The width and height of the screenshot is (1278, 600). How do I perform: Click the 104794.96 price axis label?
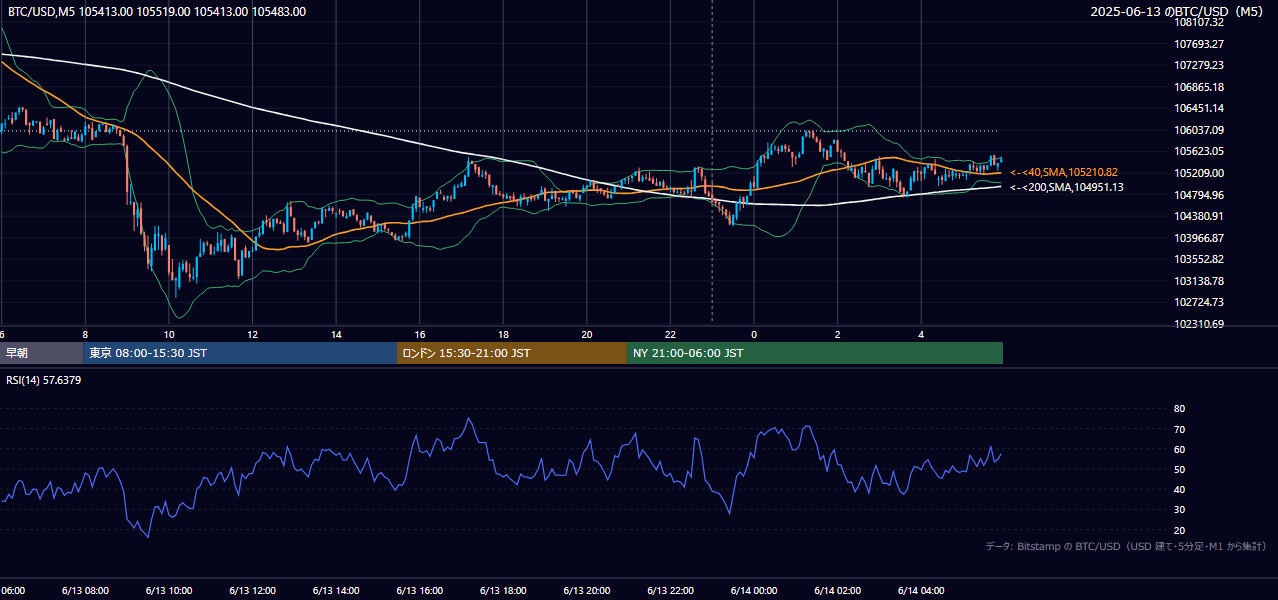(x=1198, y=195)
